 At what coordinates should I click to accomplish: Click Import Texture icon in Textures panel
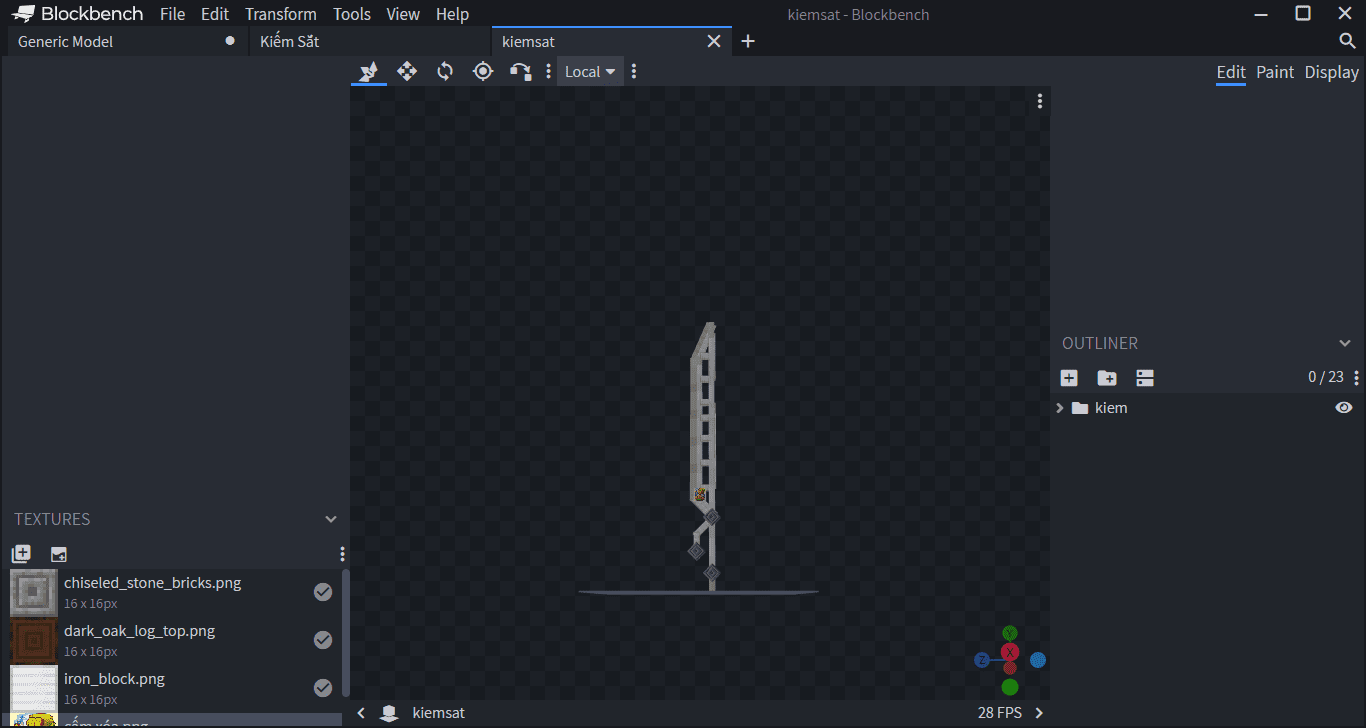point(21,553)
